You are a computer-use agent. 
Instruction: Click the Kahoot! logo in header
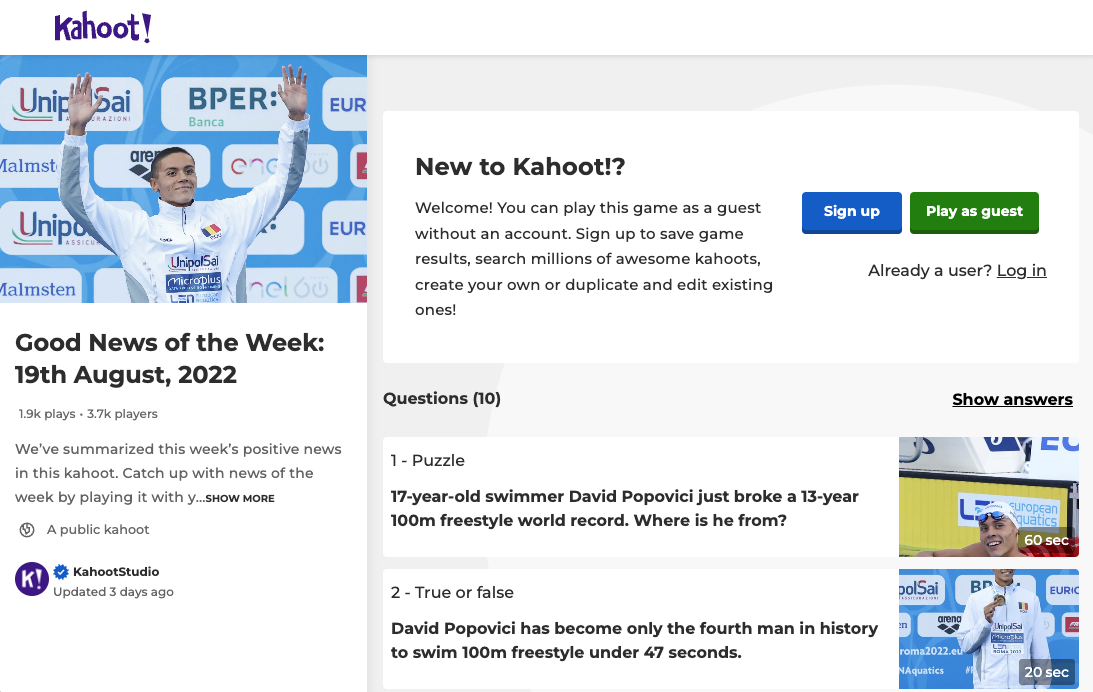(102, 27)
